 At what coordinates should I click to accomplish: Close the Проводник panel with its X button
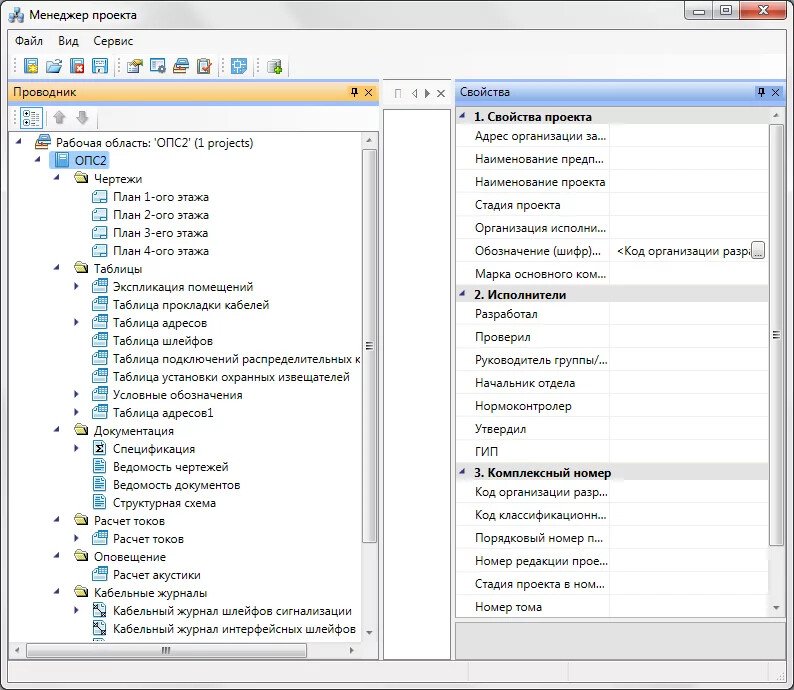(369, 92)
